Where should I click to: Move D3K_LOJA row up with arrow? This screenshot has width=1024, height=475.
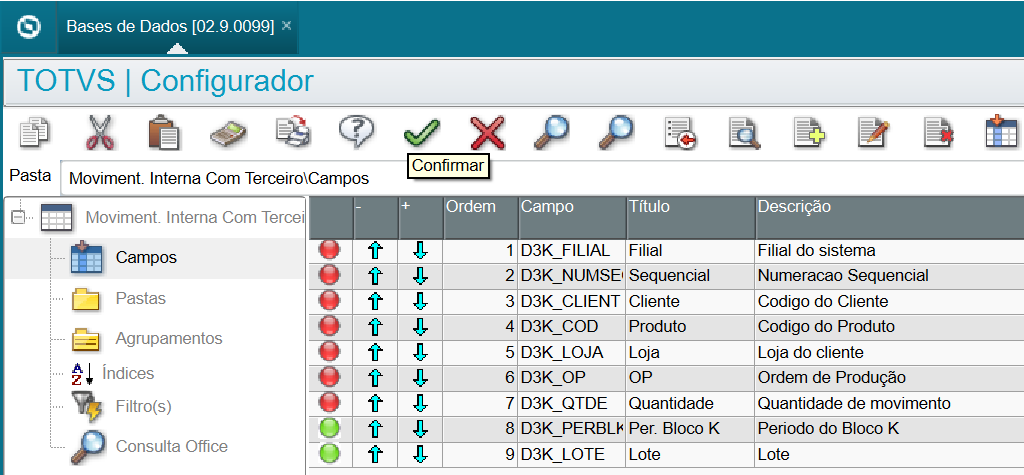coord(375,352)
